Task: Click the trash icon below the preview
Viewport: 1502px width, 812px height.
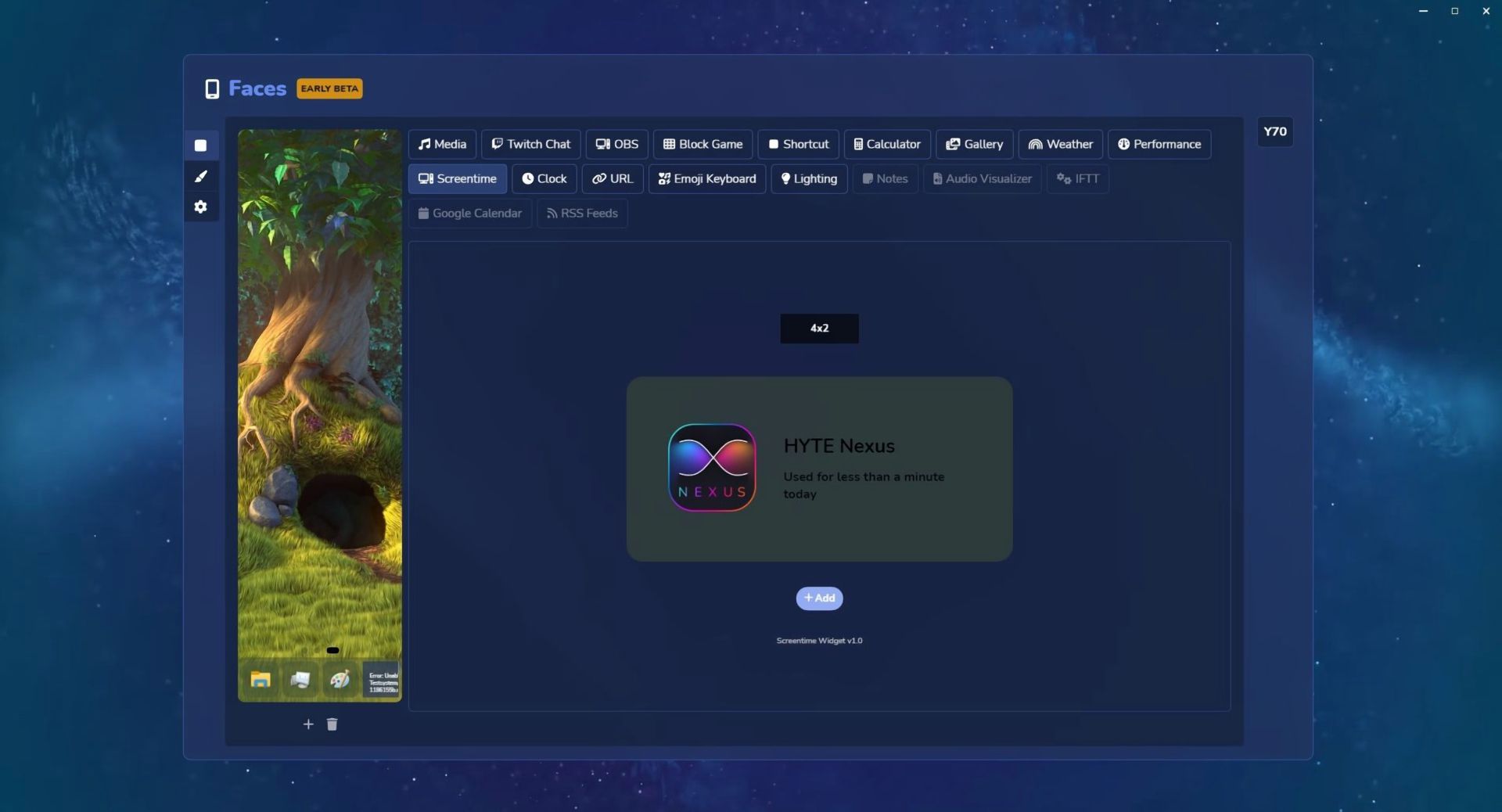Action: click(332, 724)
